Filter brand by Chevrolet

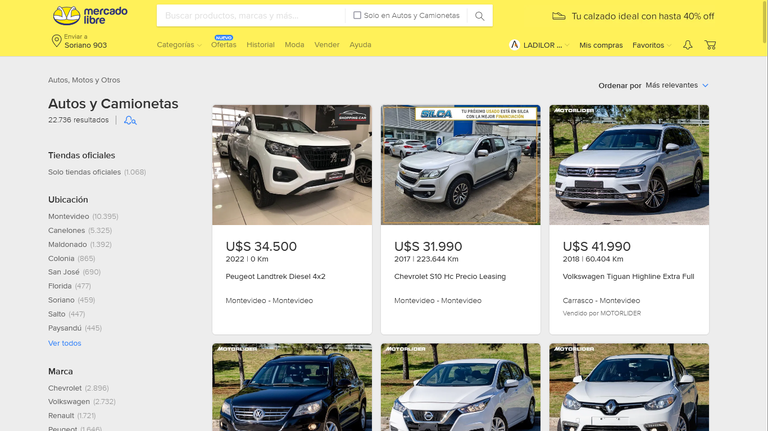pos(78,388)
